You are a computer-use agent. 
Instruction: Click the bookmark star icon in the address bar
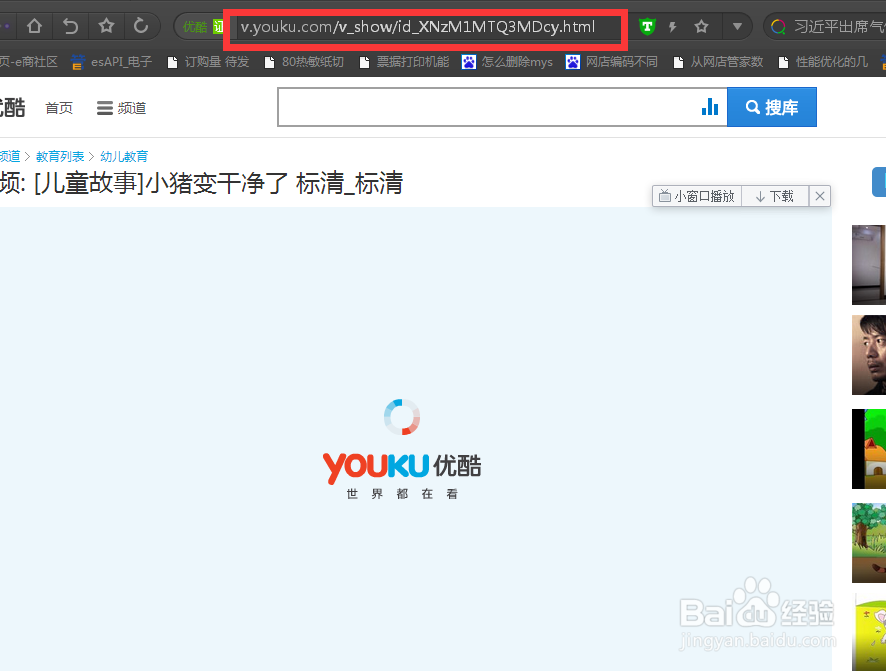click(701, 27)
